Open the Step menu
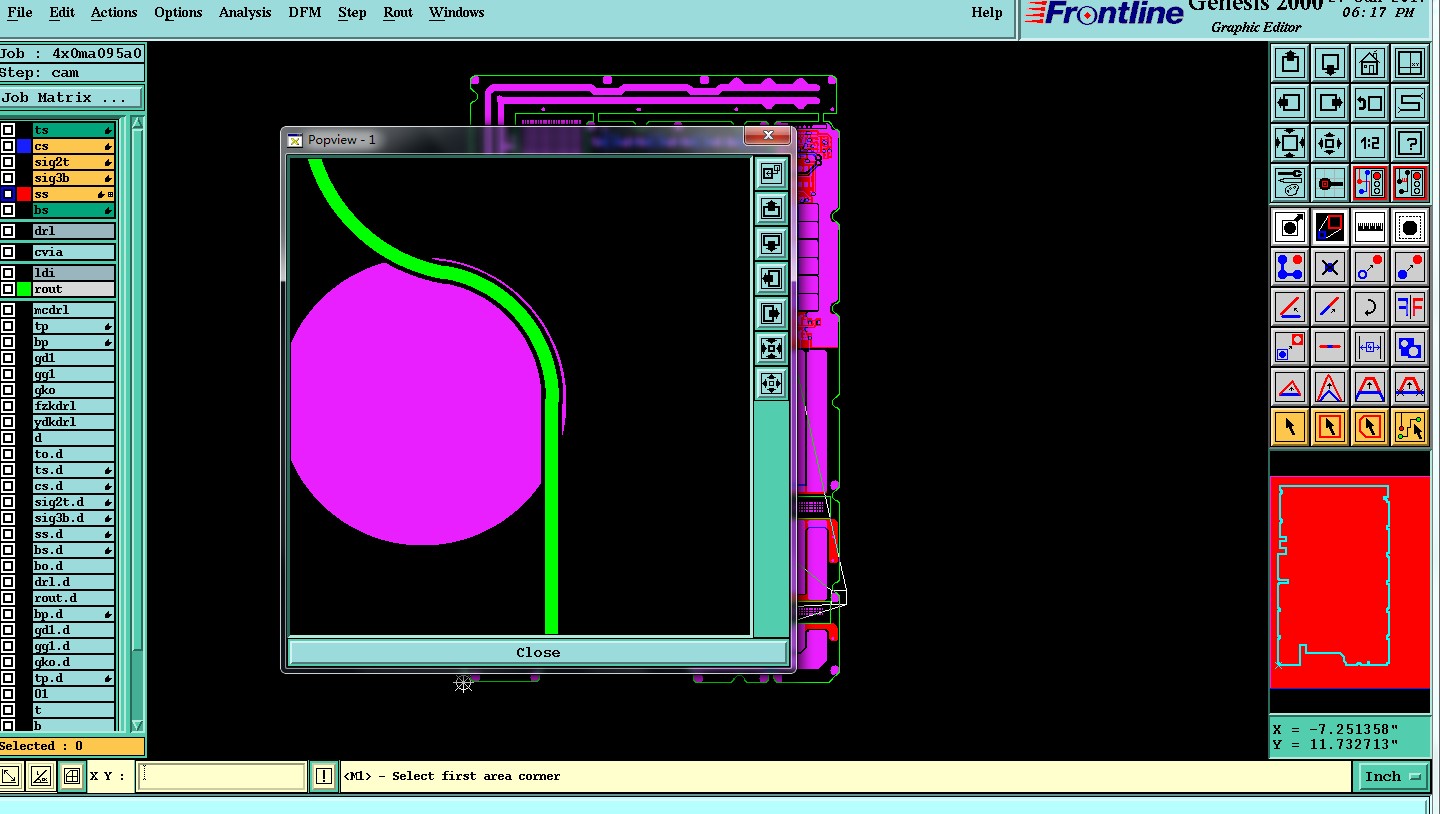Image resolution: width=1440 pixels, height=814 pixels. 352,13
